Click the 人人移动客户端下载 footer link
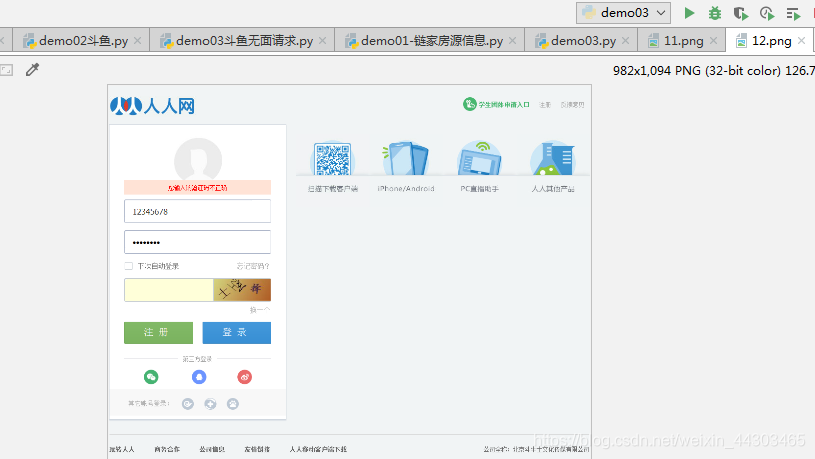 point(318,449)
